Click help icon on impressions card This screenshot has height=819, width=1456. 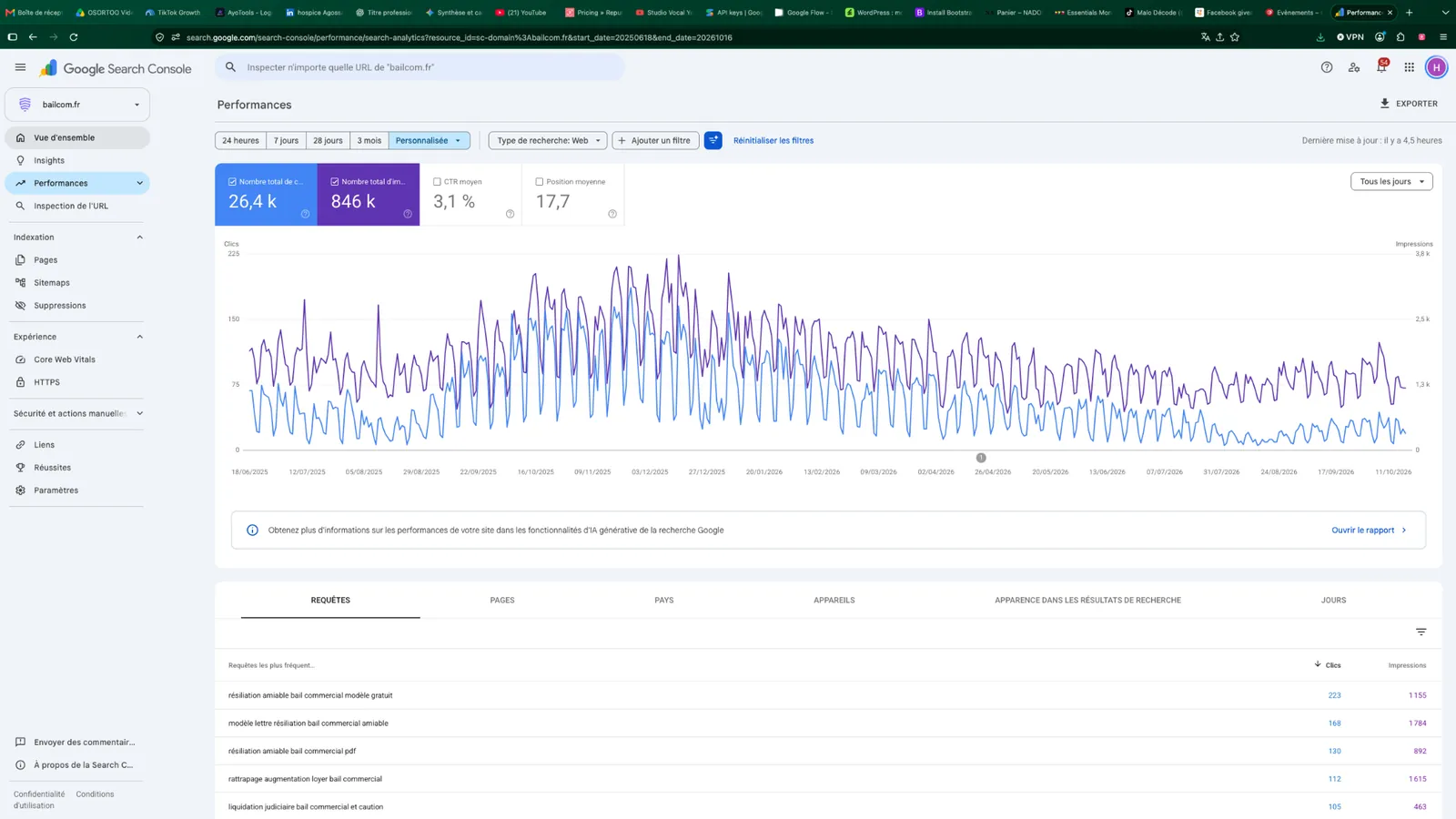(408, 214)
